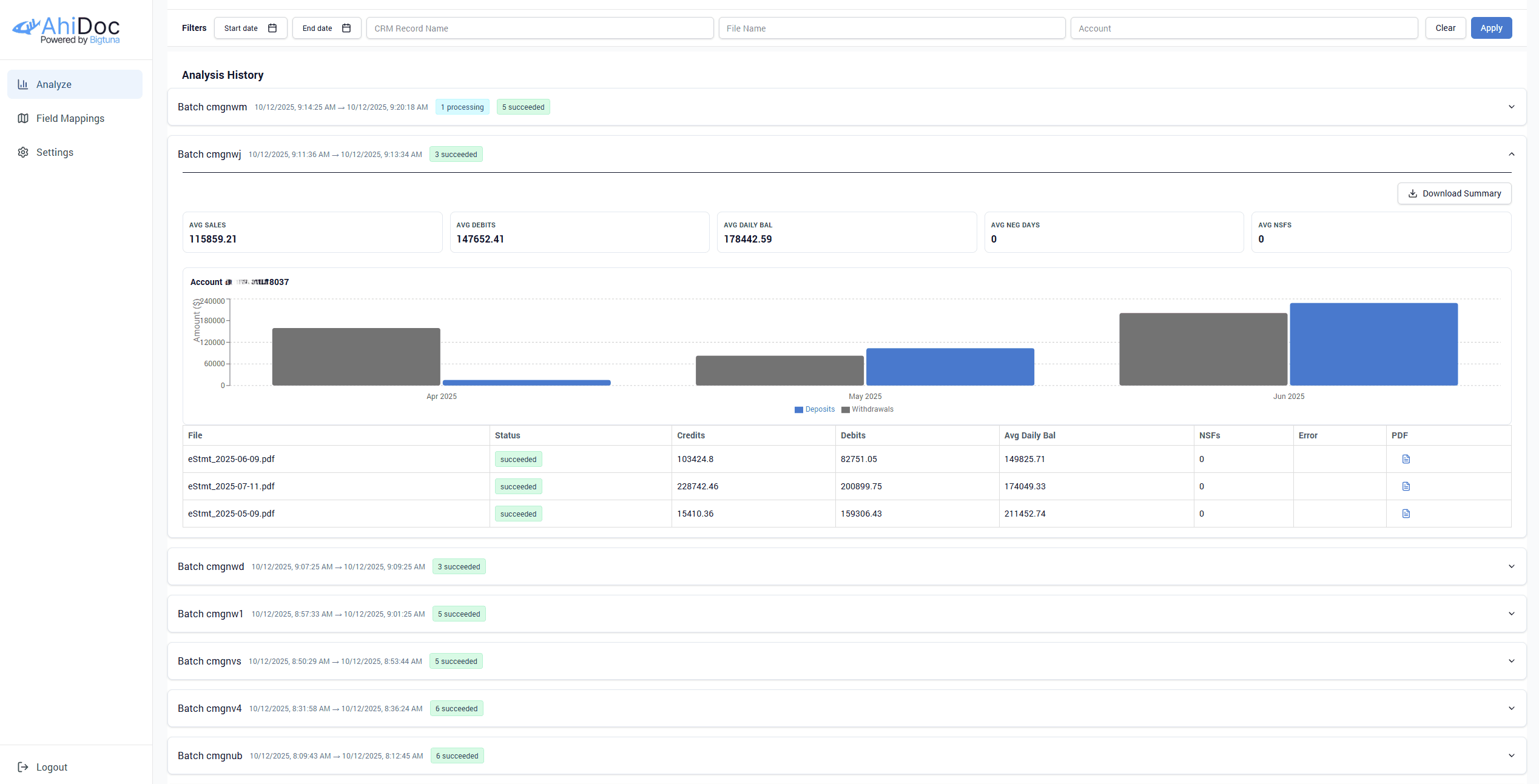Viewport: 1539px width, 784px height.
Task: Toggle Withdrawals in the chart legend
Action: point(867,409)
